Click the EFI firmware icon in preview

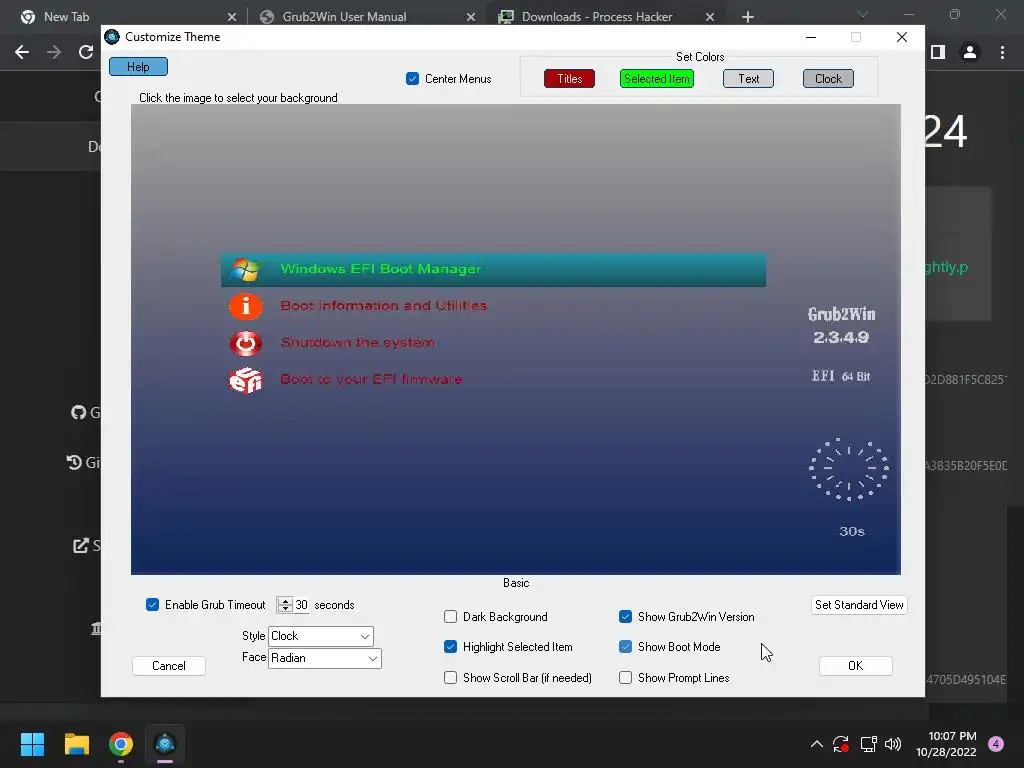tap(246, 380)
